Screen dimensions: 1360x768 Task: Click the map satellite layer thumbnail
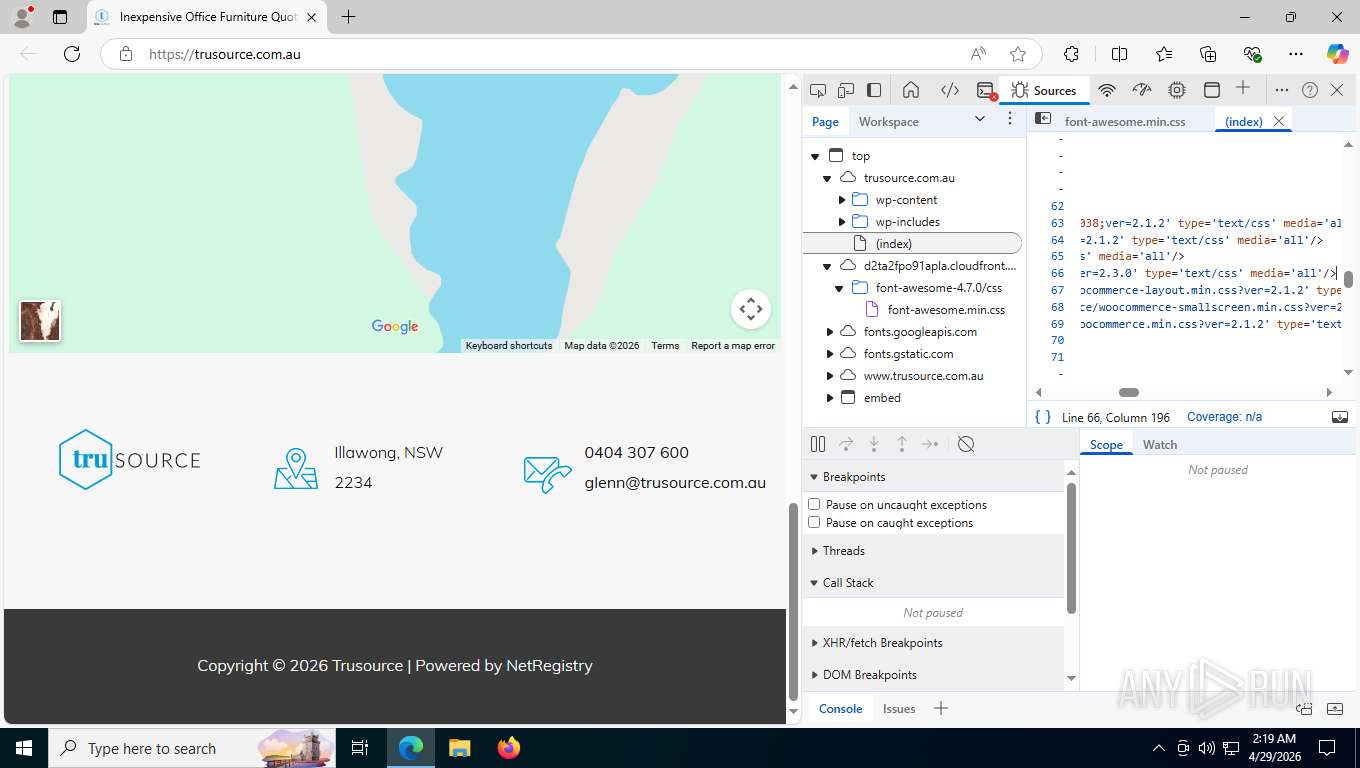pyautogui.click(x=40, y=321)
